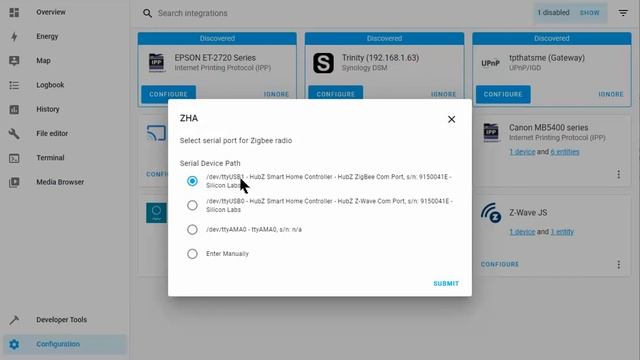Click the search magnifier icon
This screenshot has width=640, height=360.
pyautogui.click(x=147, y=13)
